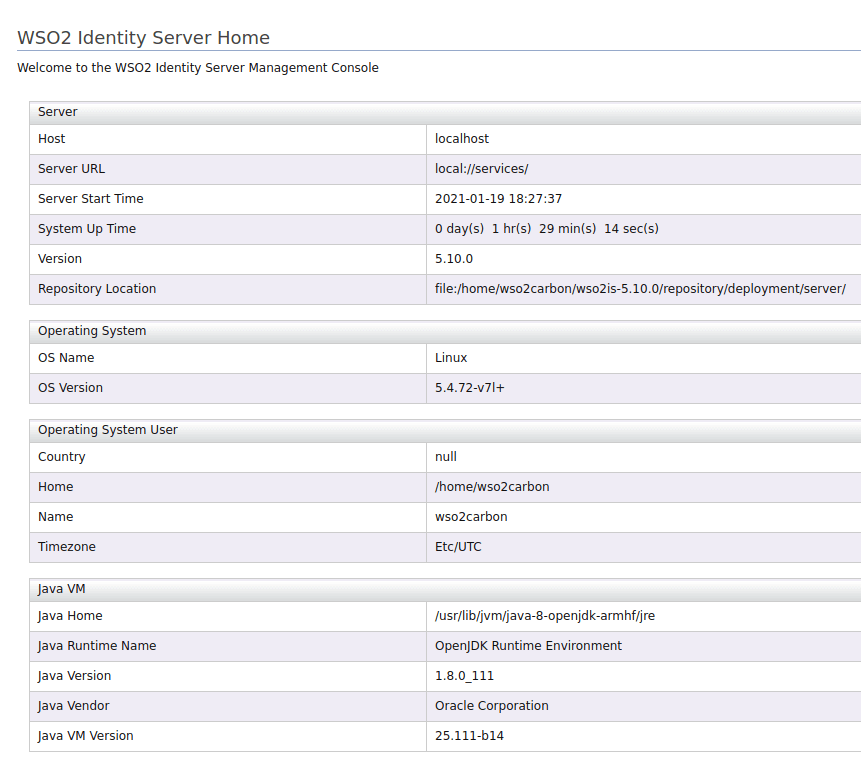The width and height of the screenshot is (861, 764).
Task: Click the Java Vendor value Oracle Corporation
Action: tap(491, 706)
